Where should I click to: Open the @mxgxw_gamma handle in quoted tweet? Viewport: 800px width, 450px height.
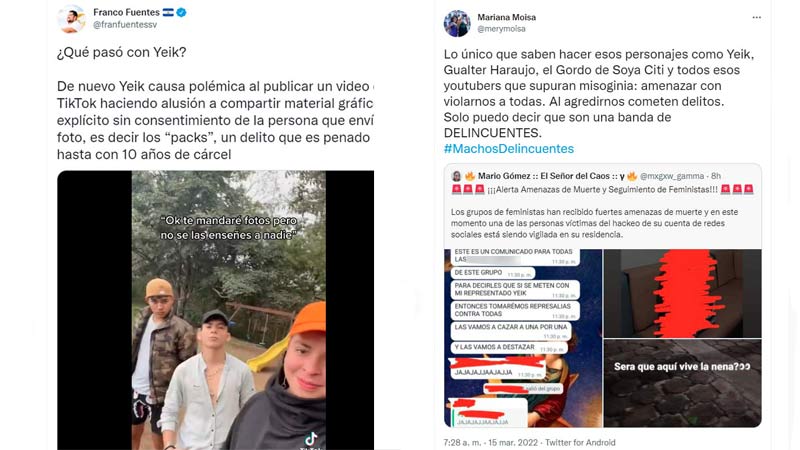tap(672, 176)
